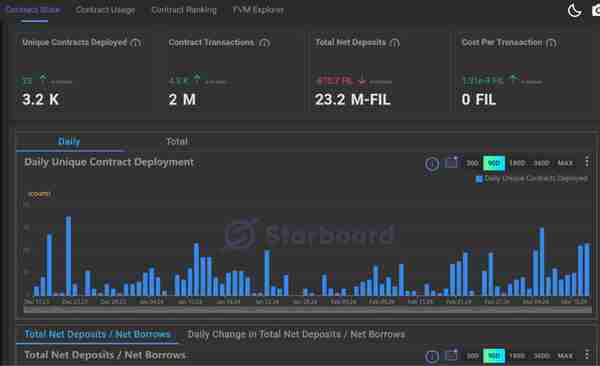Open Daily Change in Total Net Deposits tab
This screenshot has width=600, height=366.
296,335
